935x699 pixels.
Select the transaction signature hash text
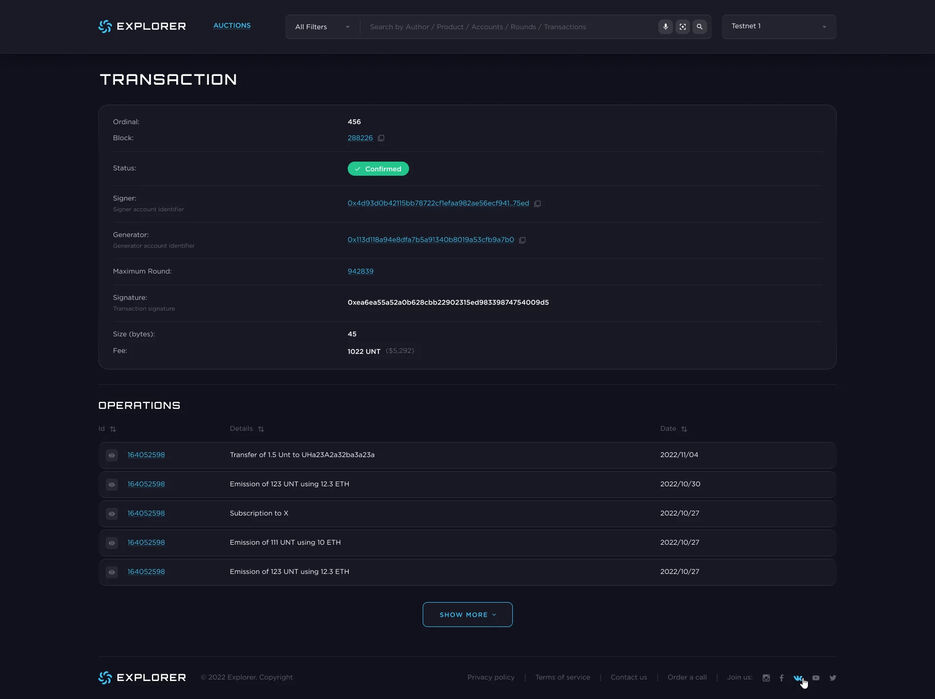tap(448, 302)
